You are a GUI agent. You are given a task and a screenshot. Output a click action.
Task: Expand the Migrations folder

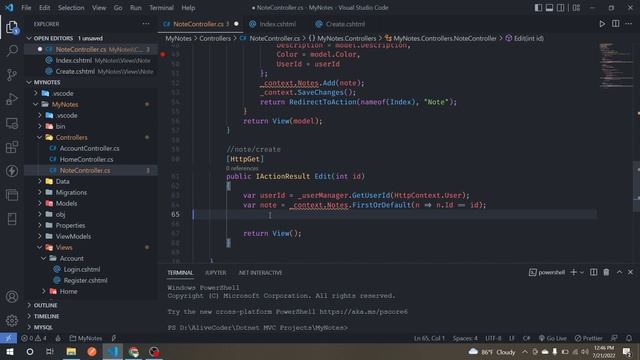(x=71, y=192)
